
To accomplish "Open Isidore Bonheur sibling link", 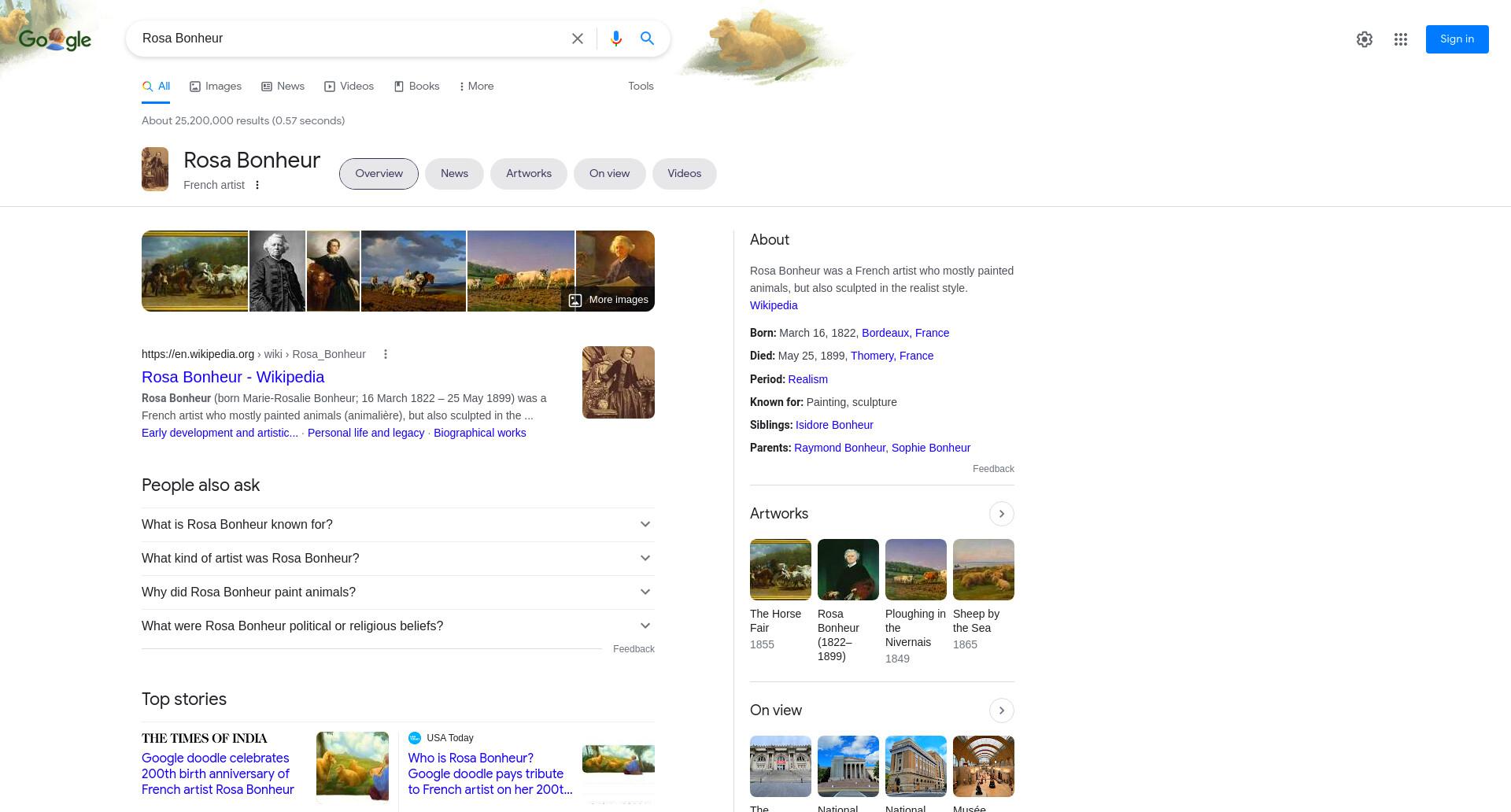I will 834,426.
